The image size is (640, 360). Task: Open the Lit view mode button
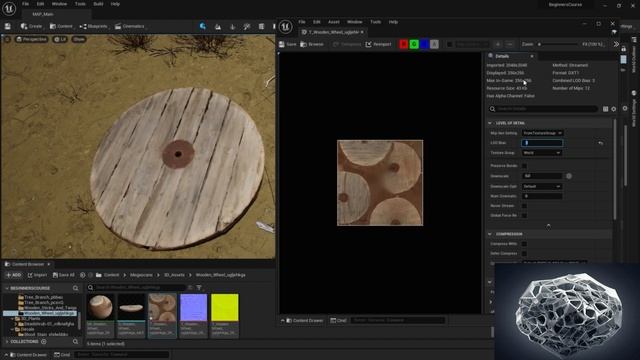[60, 39]
